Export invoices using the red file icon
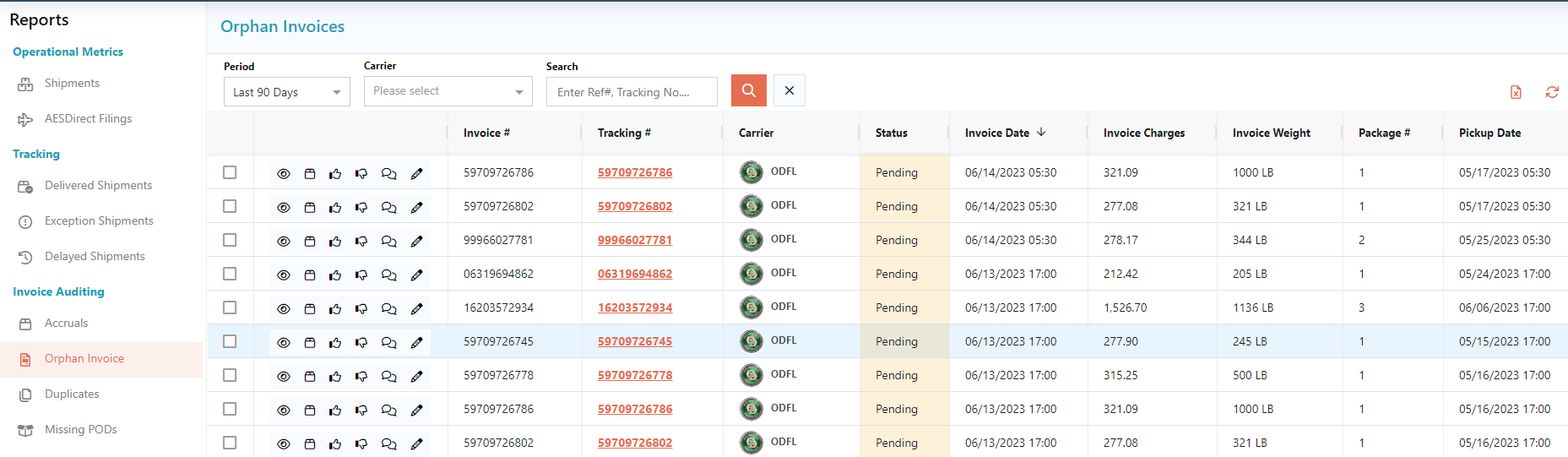 (x=1516, y=92)
